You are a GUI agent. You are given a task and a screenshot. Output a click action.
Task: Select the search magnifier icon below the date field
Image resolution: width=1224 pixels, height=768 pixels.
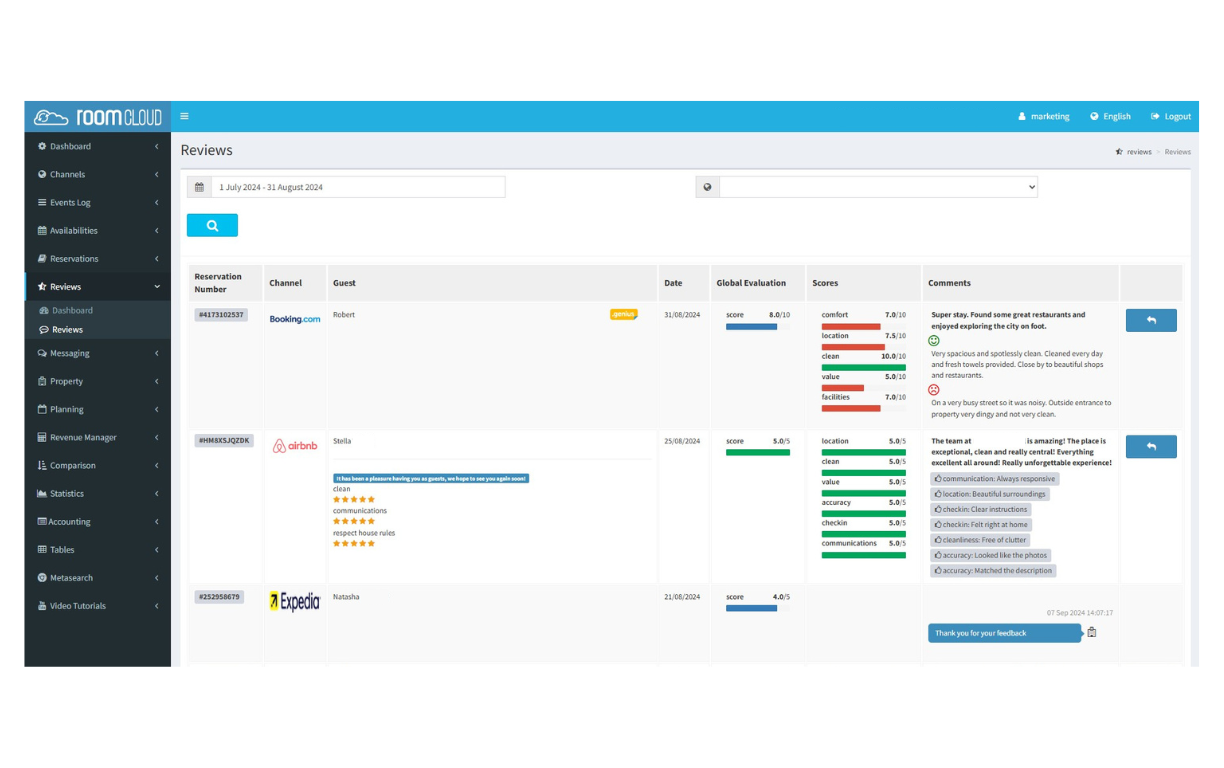coord(211,224)
